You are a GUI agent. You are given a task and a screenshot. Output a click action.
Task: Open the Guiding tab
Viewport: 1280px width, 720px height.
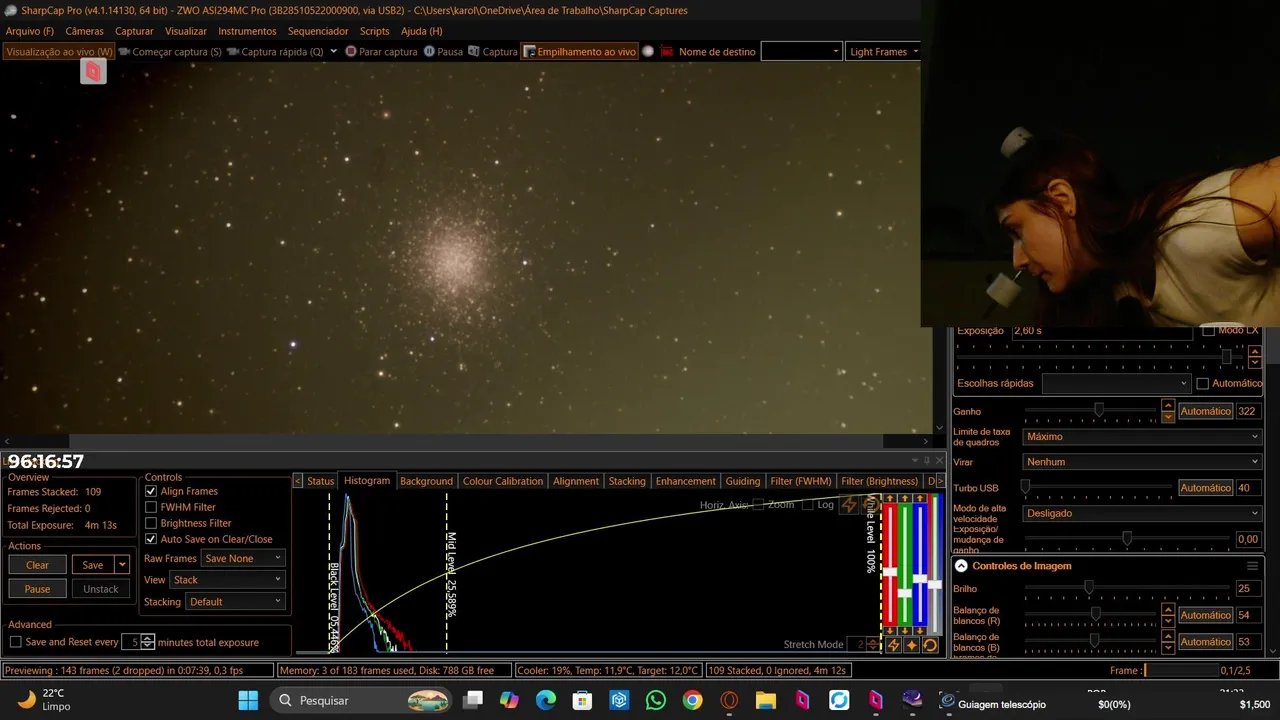[x=742, y=481]
